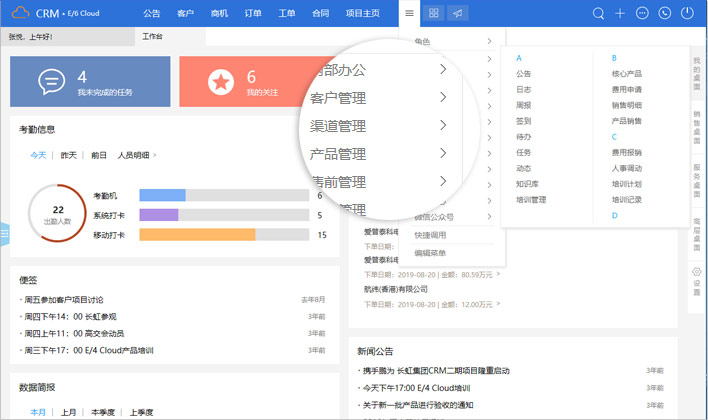Click the paper plane send icon
This screenshot has height=420, width=708.
tap(457, 13)
